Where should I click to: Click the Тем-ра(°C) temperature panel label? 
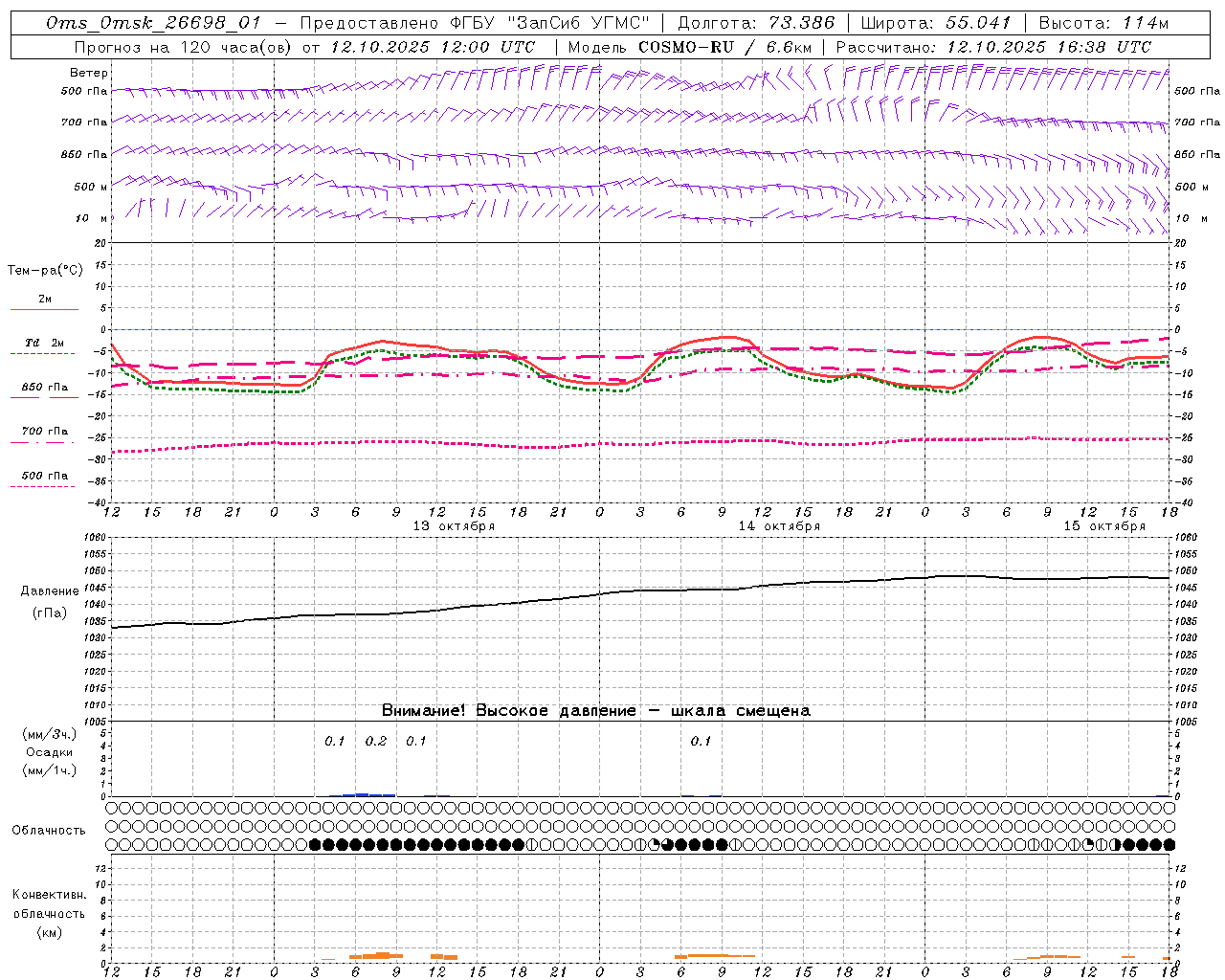45,271
